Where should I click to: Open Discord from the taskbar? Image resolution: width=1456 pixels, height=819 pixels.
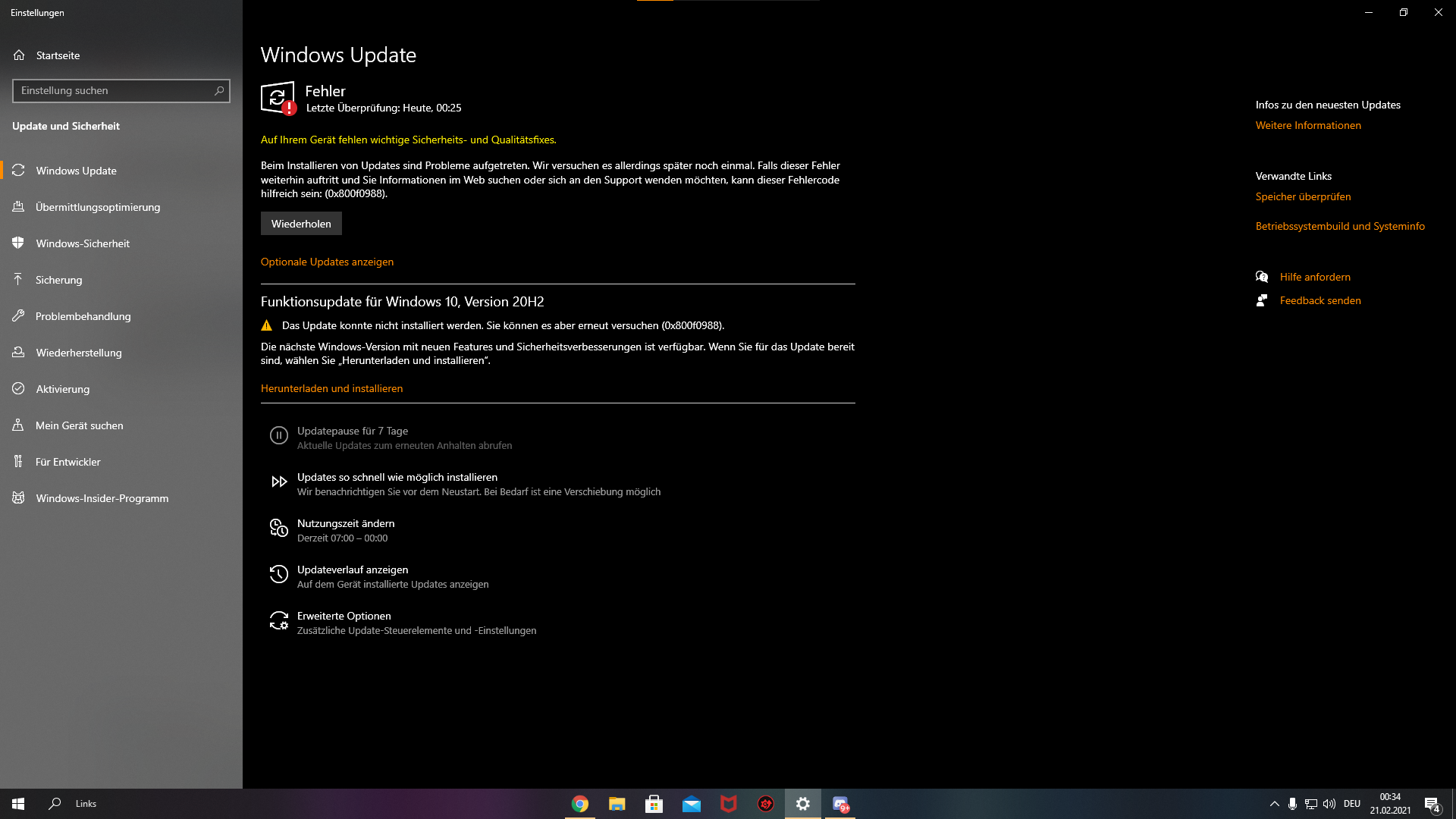pos(840,804)
